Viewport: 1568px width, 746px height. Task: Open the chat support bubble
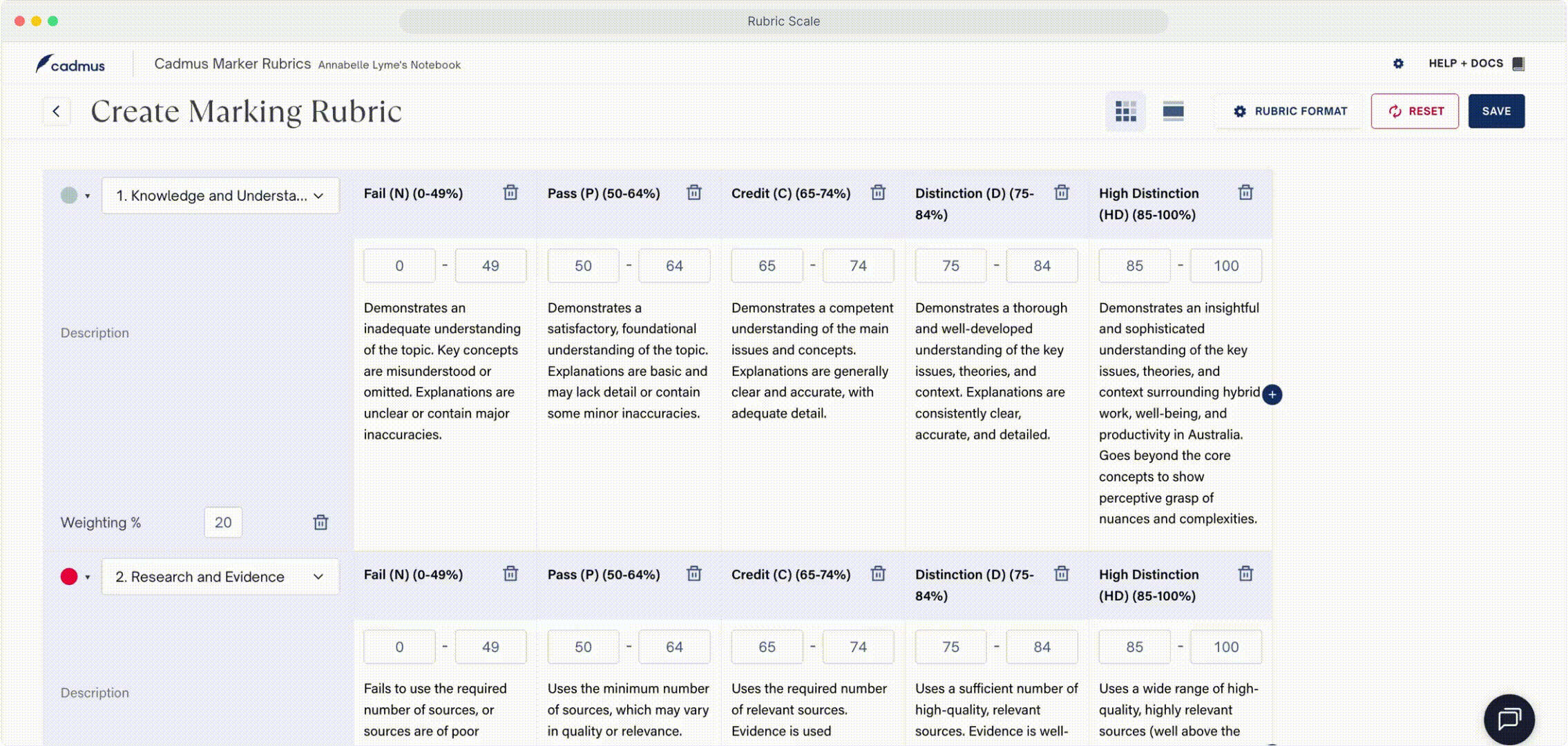1509,719
